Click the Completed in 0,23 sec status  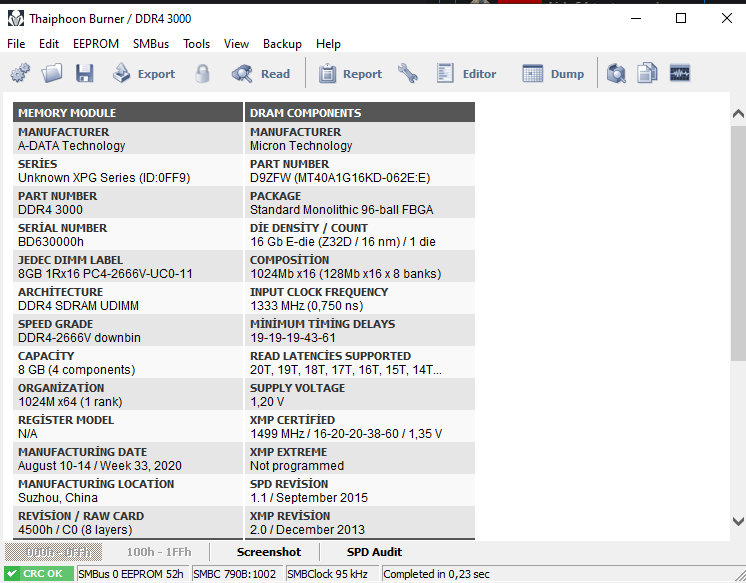436,574
